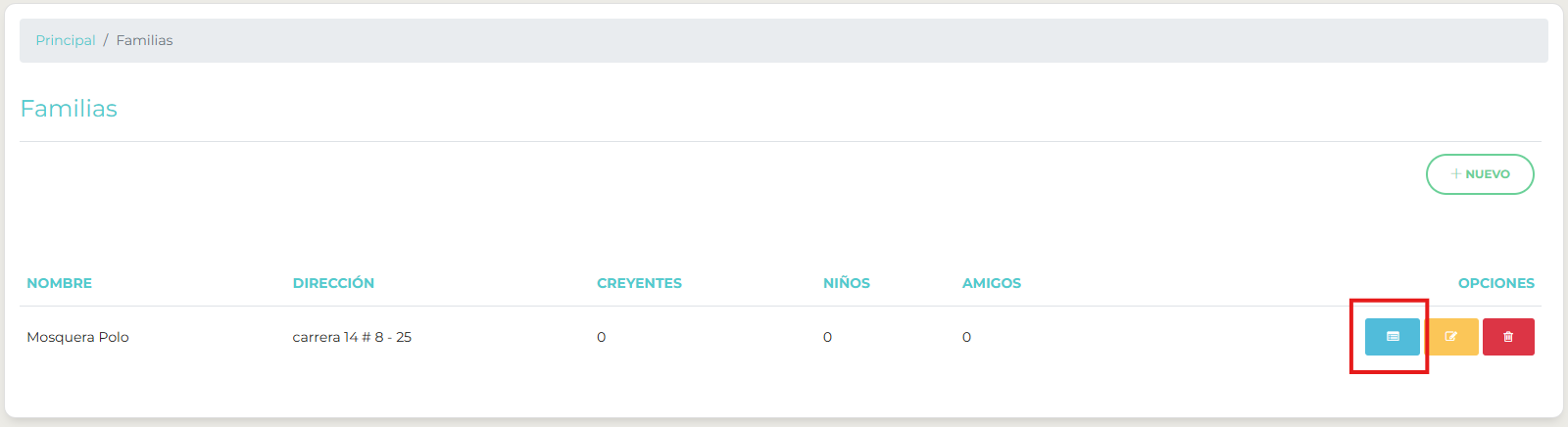Delete Mosquera Polo with the red trash icon
Image resolution: width=1568 pixels, height=427 pixels.
pos(1508,337)
